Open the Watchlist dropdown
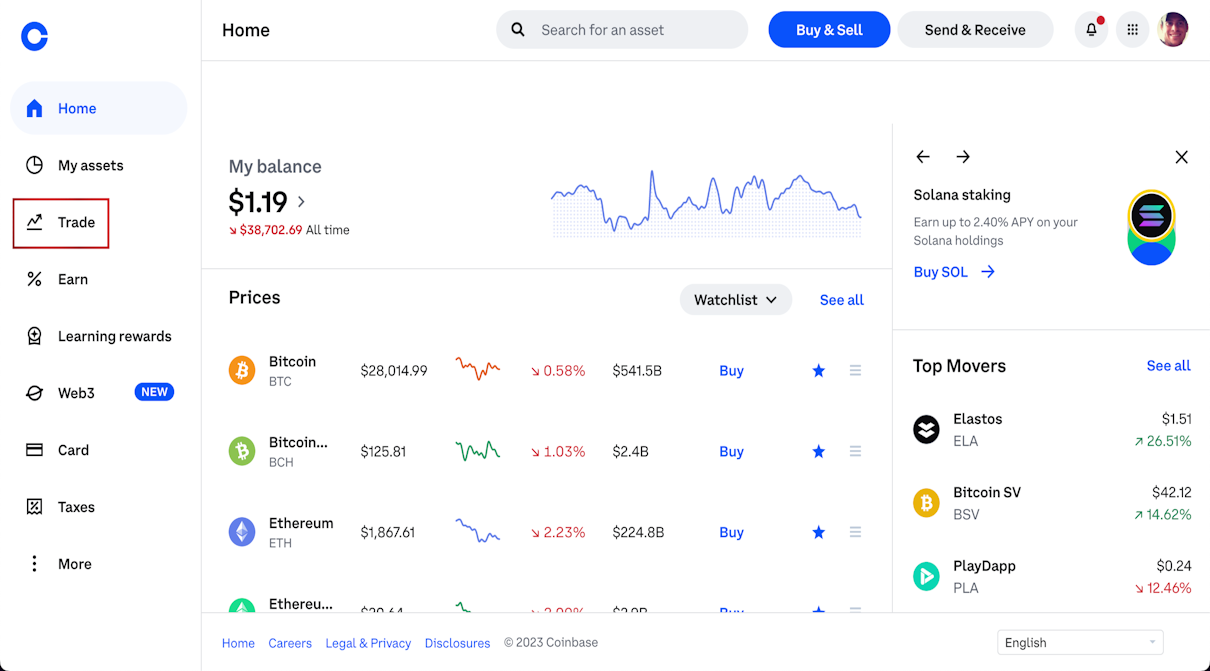 [x=736, y=300]
